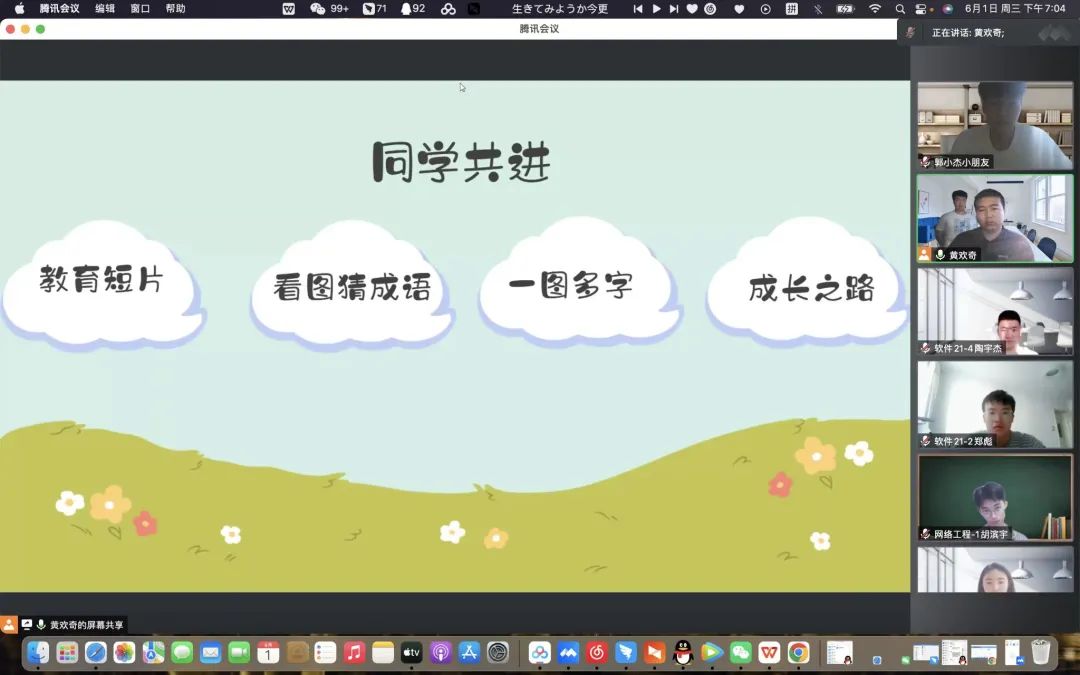Open Spotlight search in menu bar
Screen dimensions: 1080x675
pos(900,8)
